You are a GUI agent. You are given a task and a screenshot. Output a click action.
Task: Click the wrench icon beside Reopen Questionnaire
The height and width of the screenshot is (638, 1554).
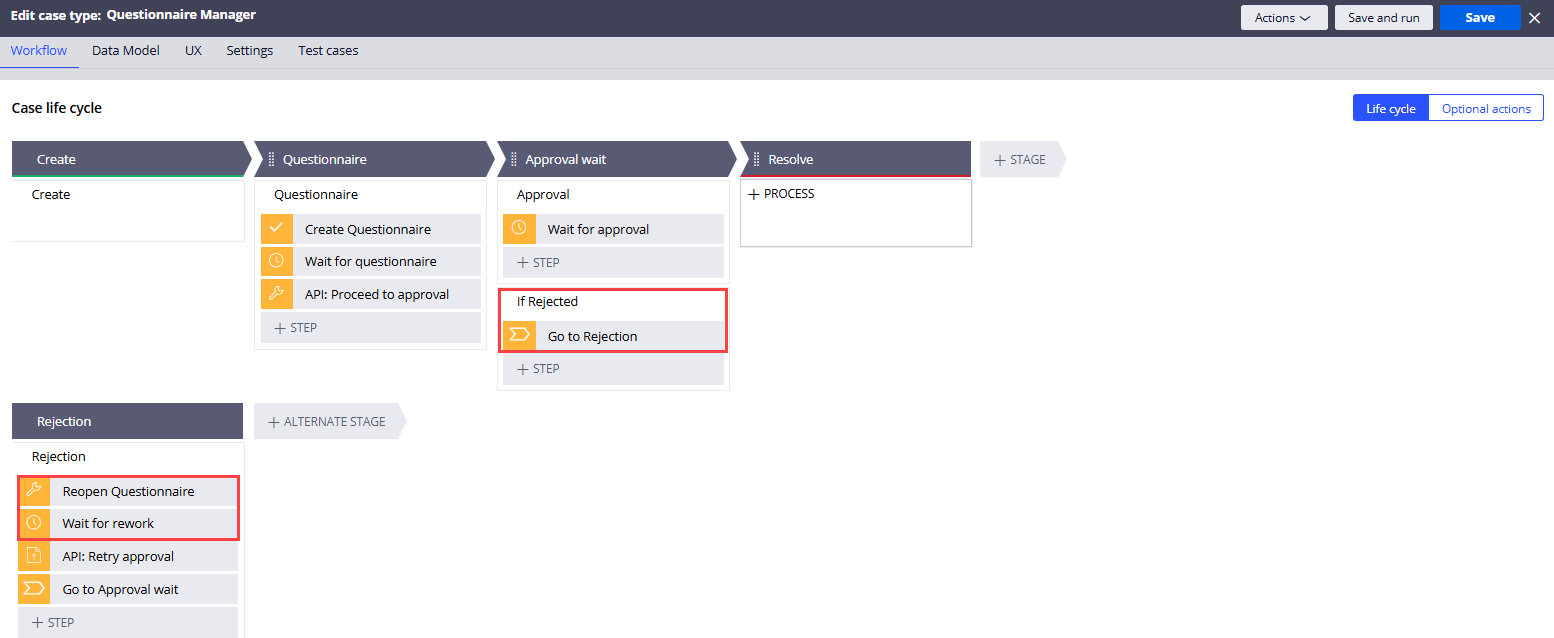[x=34, y=491]
